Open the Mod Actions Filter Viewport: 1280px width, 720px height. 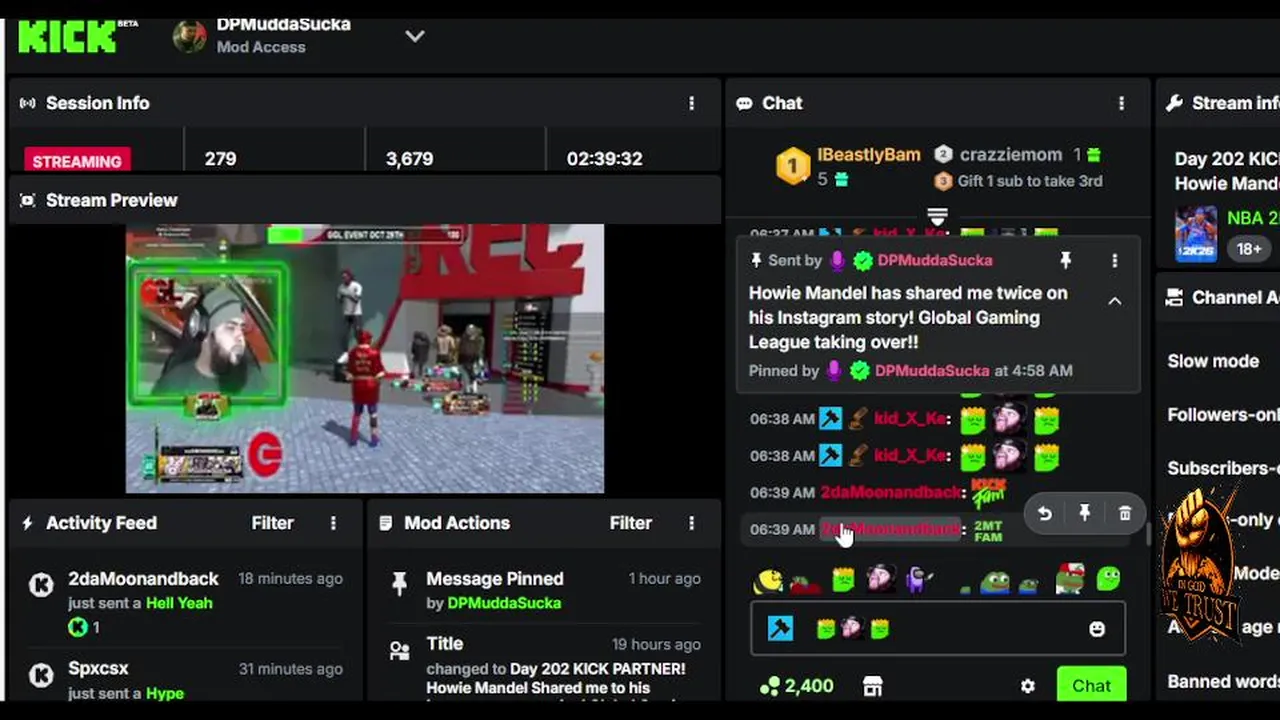coord(630,523)
